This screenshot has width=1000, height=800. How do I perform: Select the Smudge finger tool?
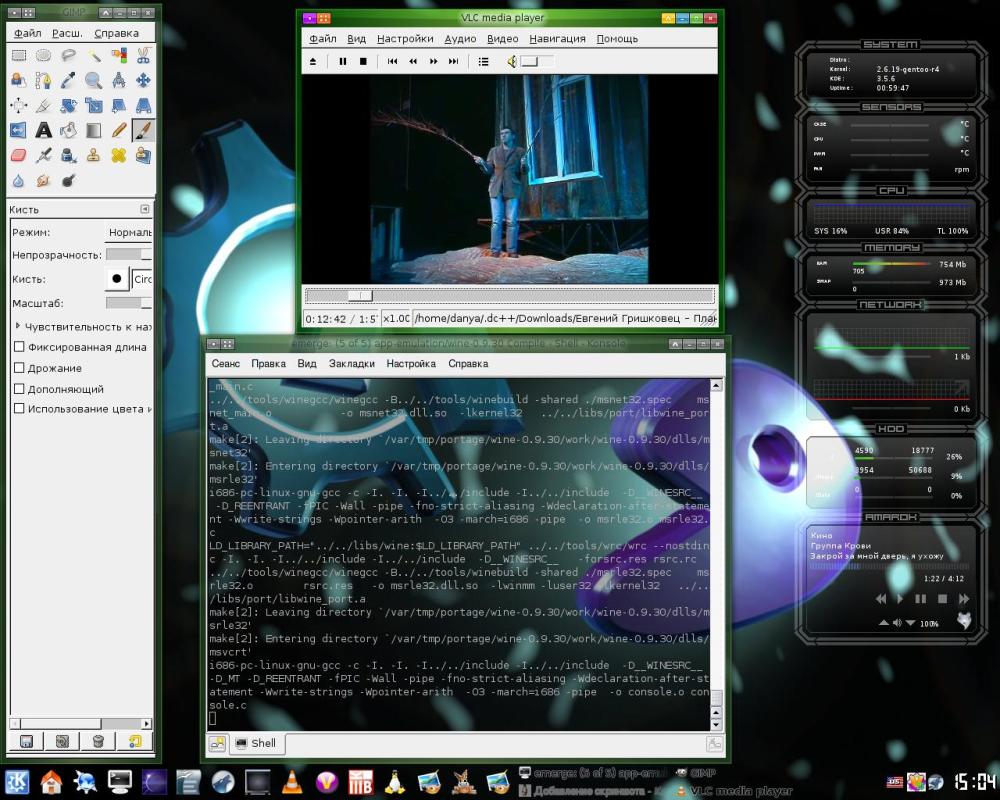click(x=43, y=181)
